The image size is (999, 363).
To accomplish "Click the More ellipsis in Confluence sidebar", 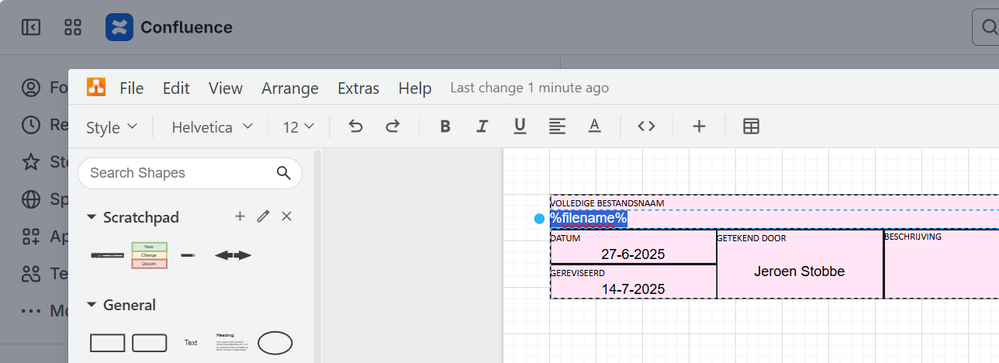I will 31,311.
